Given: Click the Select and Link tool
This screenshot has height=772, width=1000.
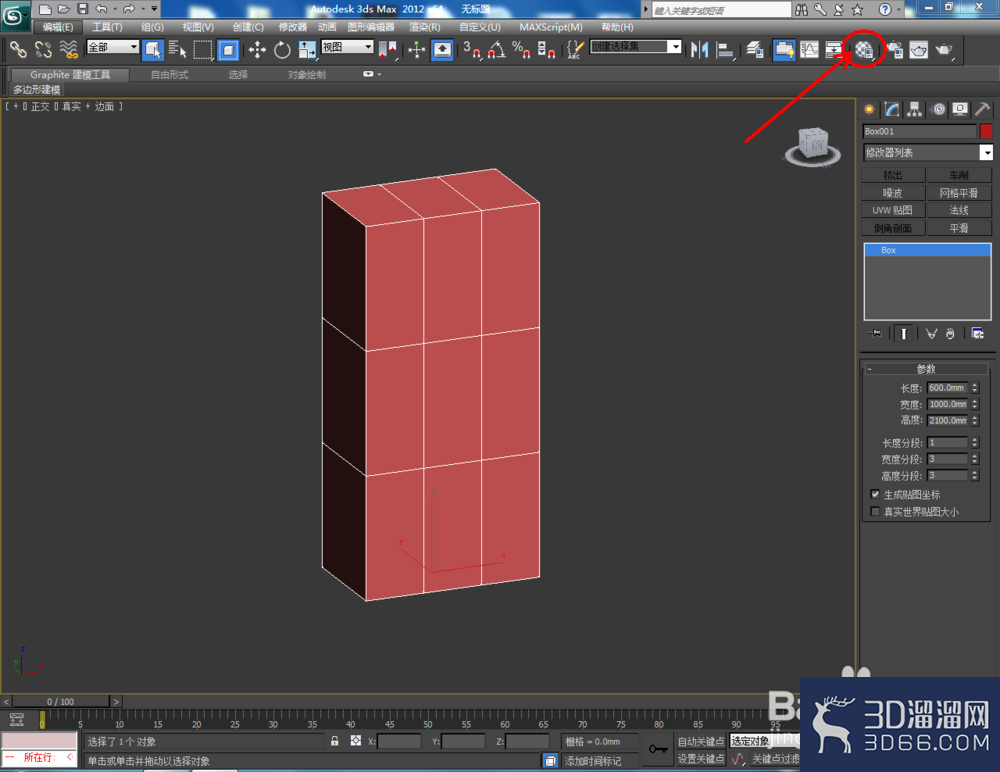Looking at the screenshot, I should coord(18,50).
